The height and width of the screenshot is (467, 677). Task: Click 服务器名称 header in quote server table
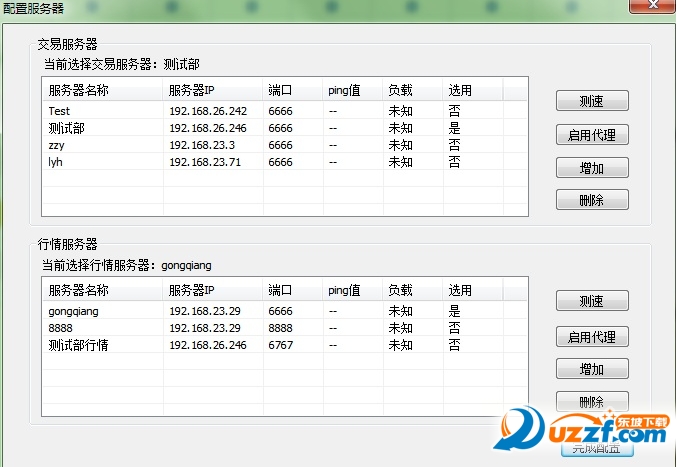tap(103, 290)
